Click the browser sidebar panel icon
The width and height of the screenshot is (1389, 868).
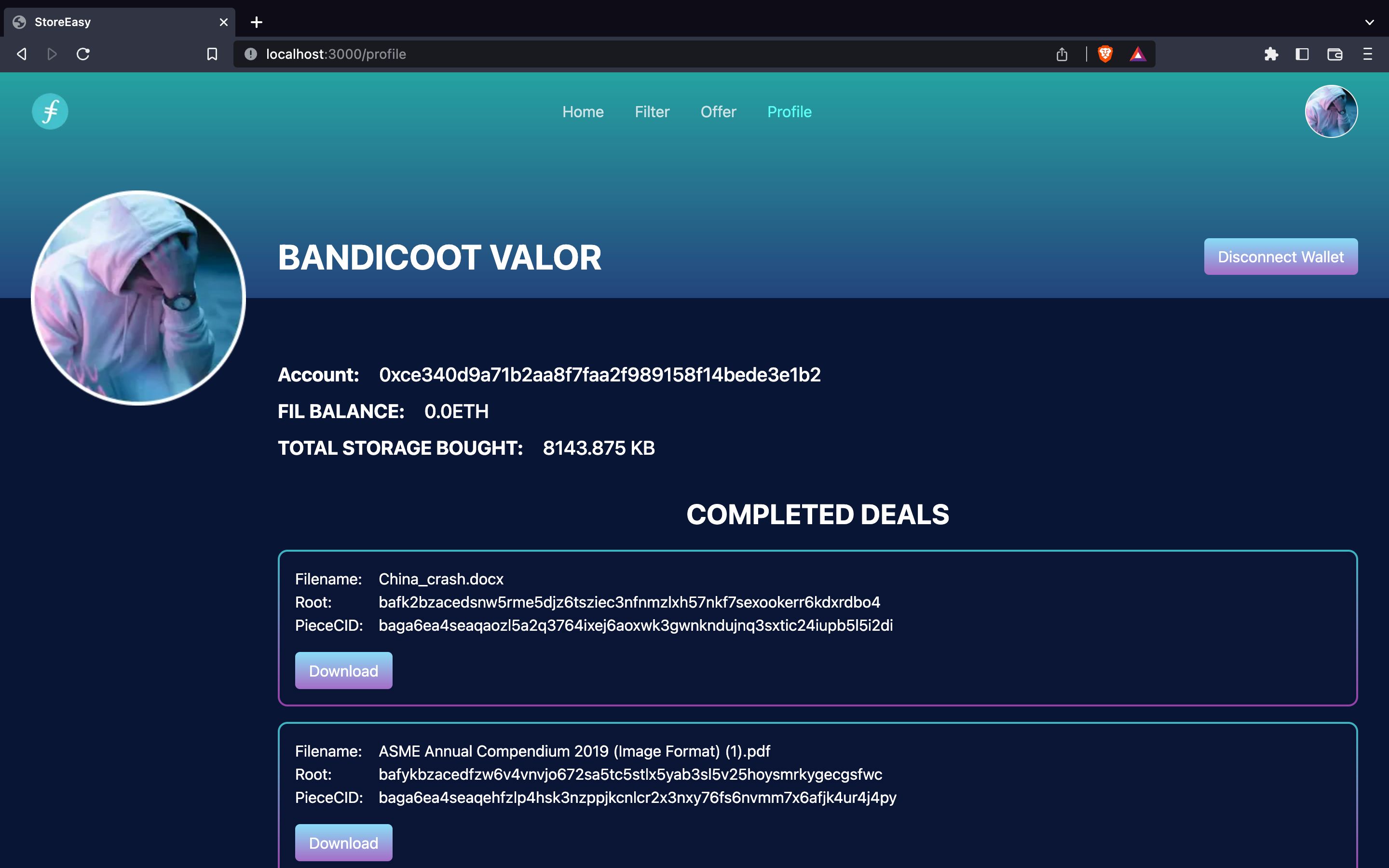pos(1302,54)
